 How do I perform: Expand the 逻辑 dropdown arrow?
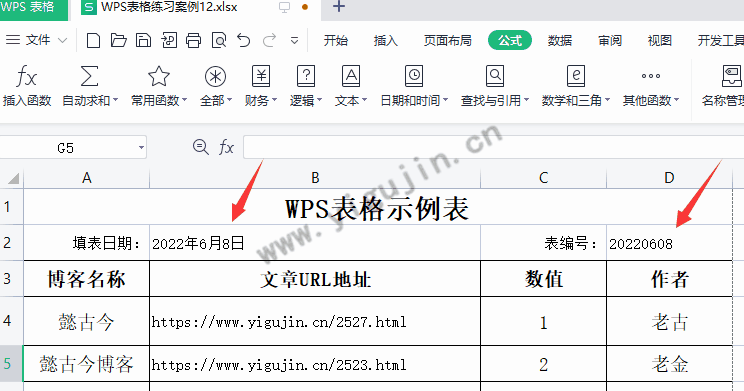[x=319, y=100]
